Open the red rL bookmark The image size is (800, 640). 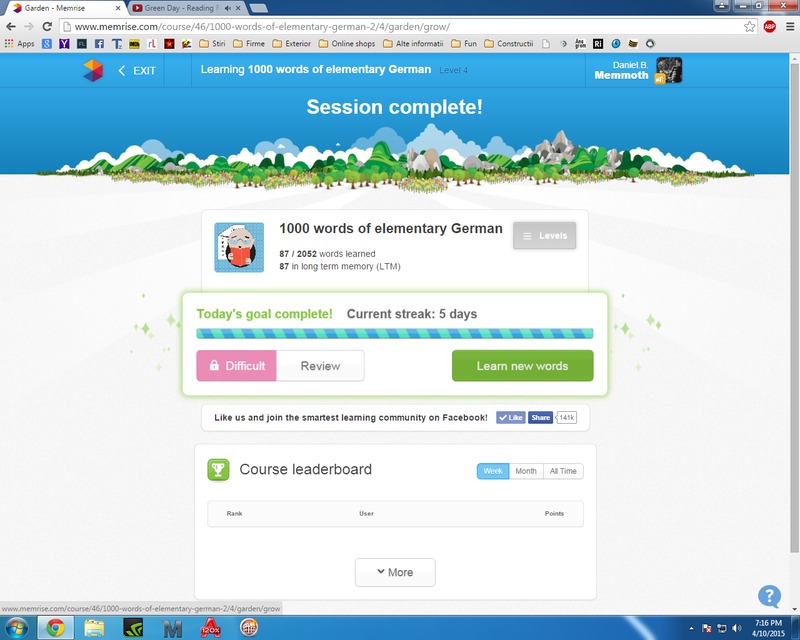tap(152, 43)
